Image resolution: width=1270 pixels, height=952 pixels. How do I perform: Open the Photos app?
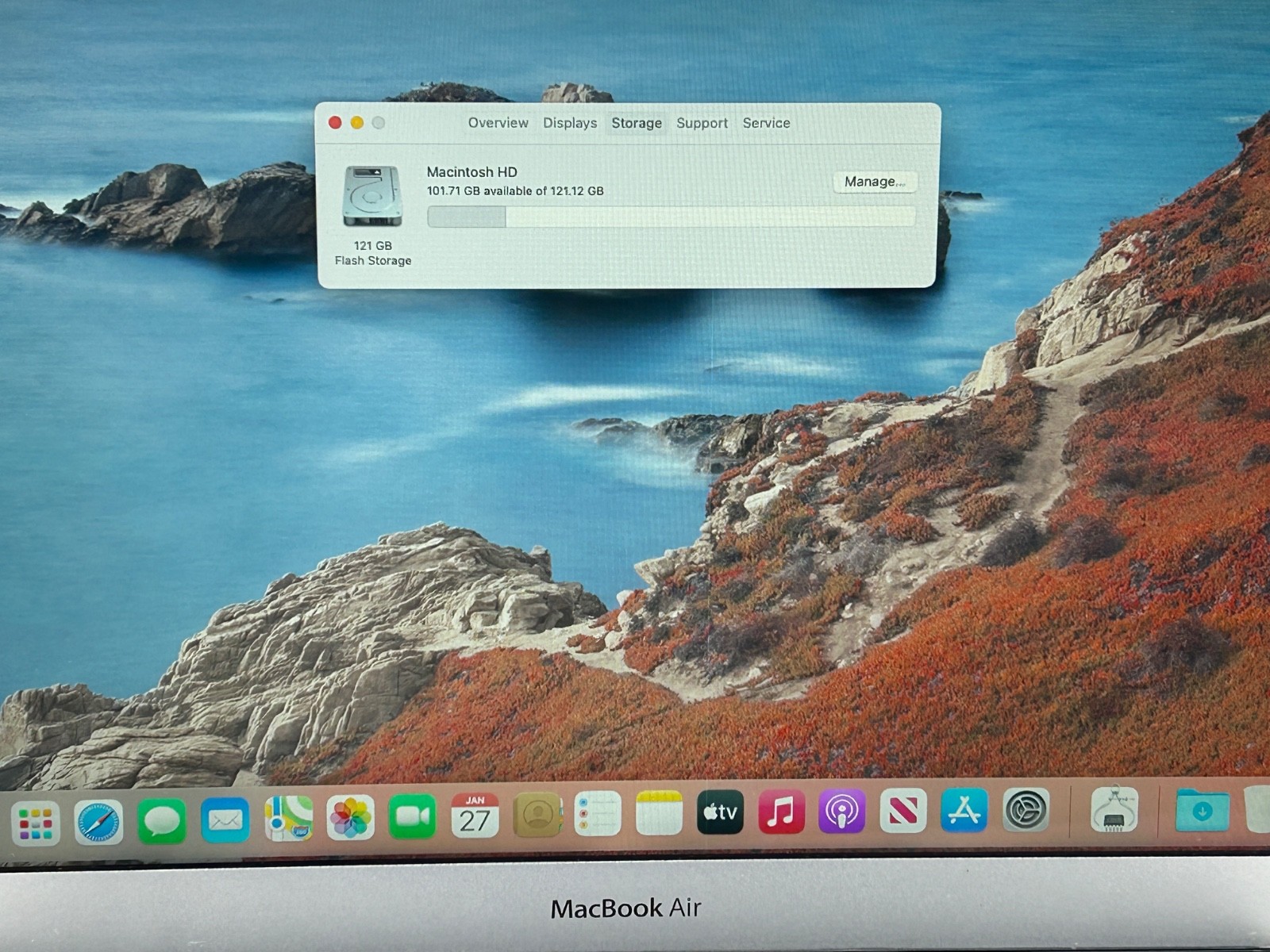(350, 818)
